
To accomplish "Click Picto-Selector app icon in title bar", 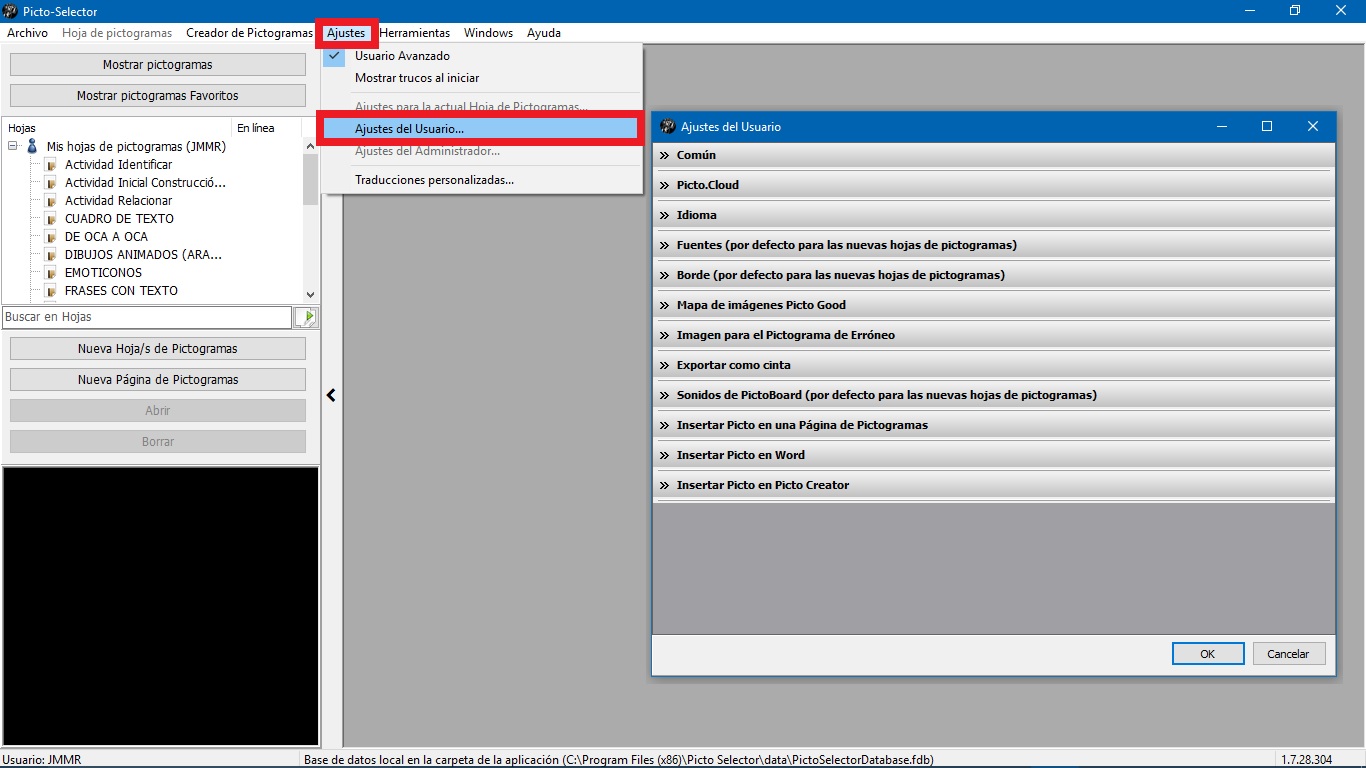I will [x=11, y=11].
